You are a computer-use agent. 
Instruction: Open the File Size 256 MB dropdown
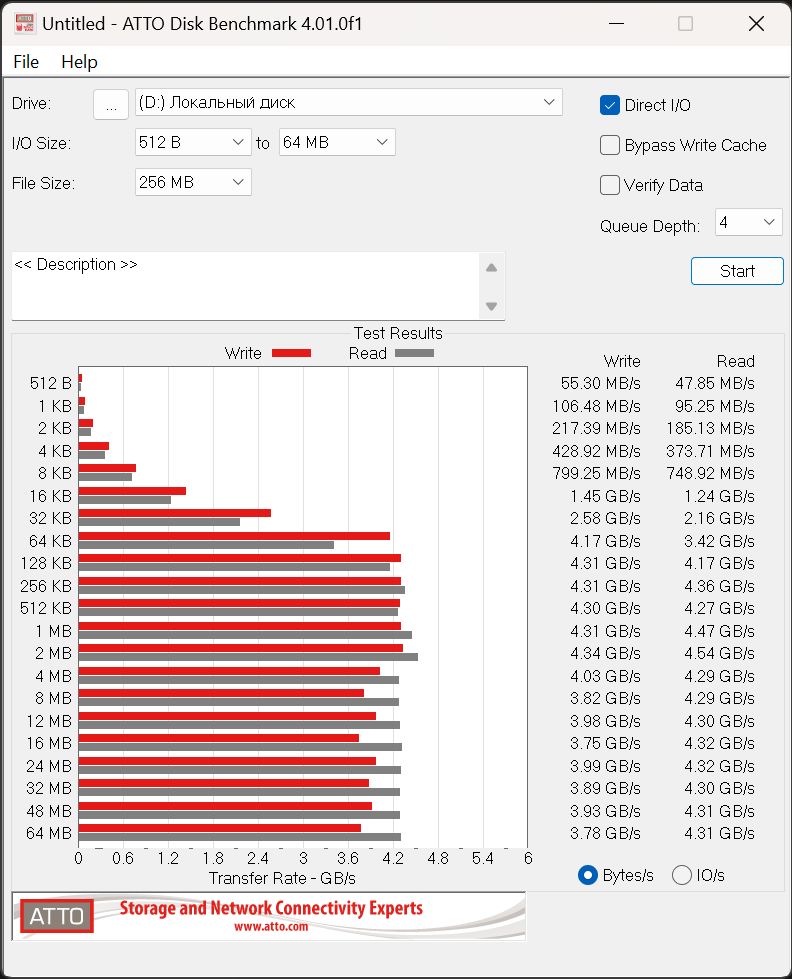point(193,182)
